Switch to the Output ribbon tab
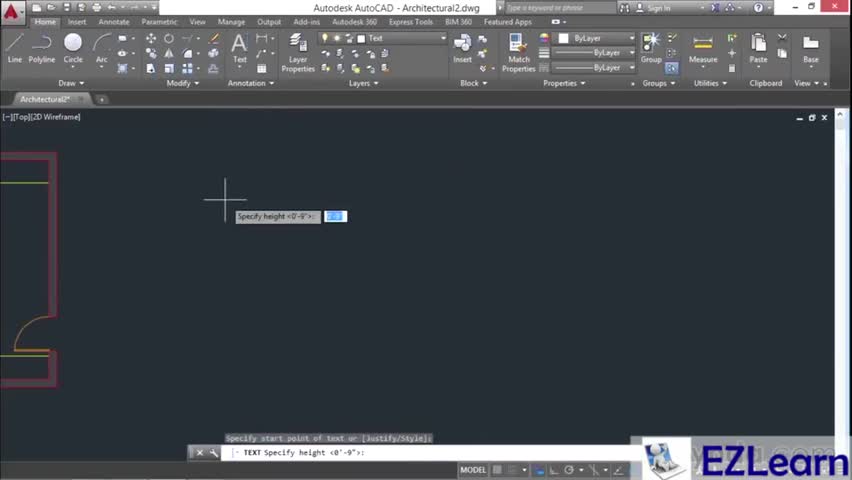852x480 pixels. tap(269, 22)
